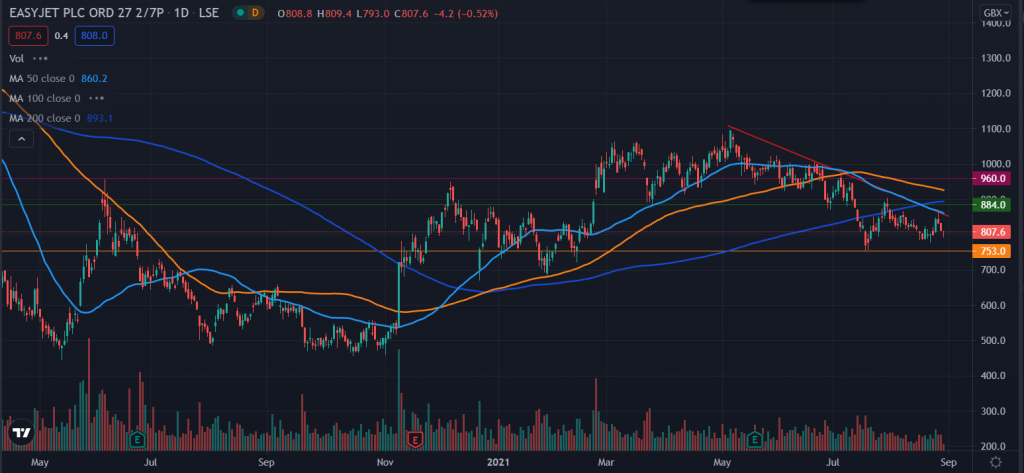Select MA 100 close indicator legend

[x=44, y=99]
